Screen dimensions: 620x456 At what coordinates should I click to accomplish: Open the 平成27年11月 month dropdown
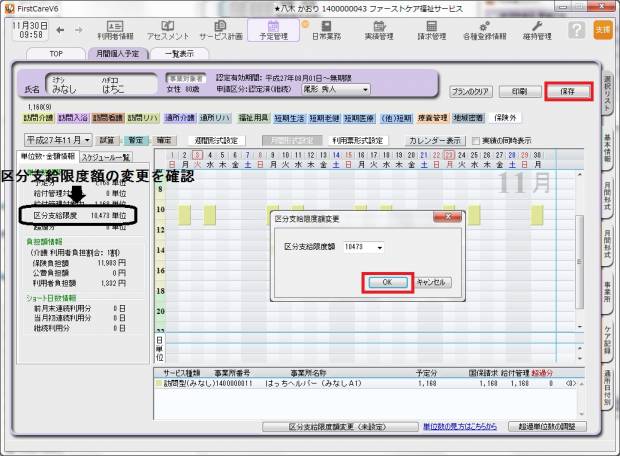pos(58,141)
